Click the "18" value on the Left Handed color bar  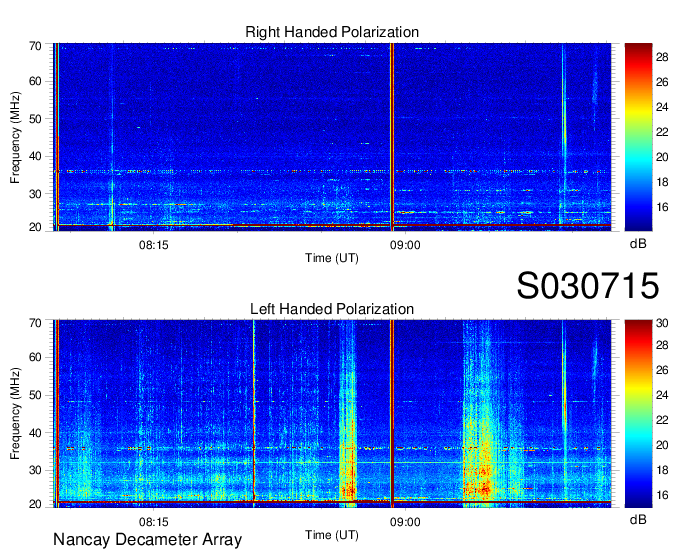click(x=662, y=470)
